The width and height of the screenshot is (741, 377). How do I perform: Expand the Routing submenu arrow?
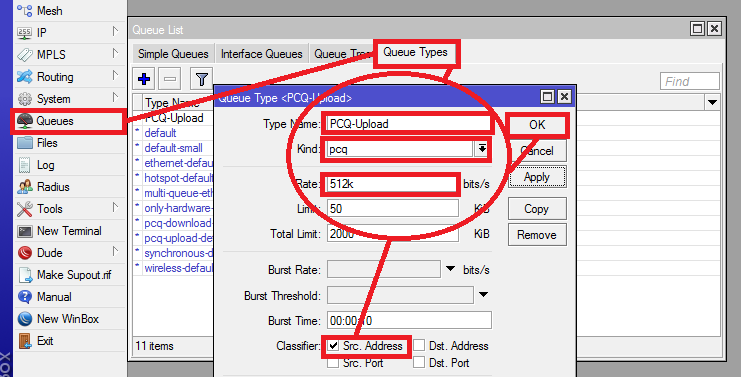point(115,75)
